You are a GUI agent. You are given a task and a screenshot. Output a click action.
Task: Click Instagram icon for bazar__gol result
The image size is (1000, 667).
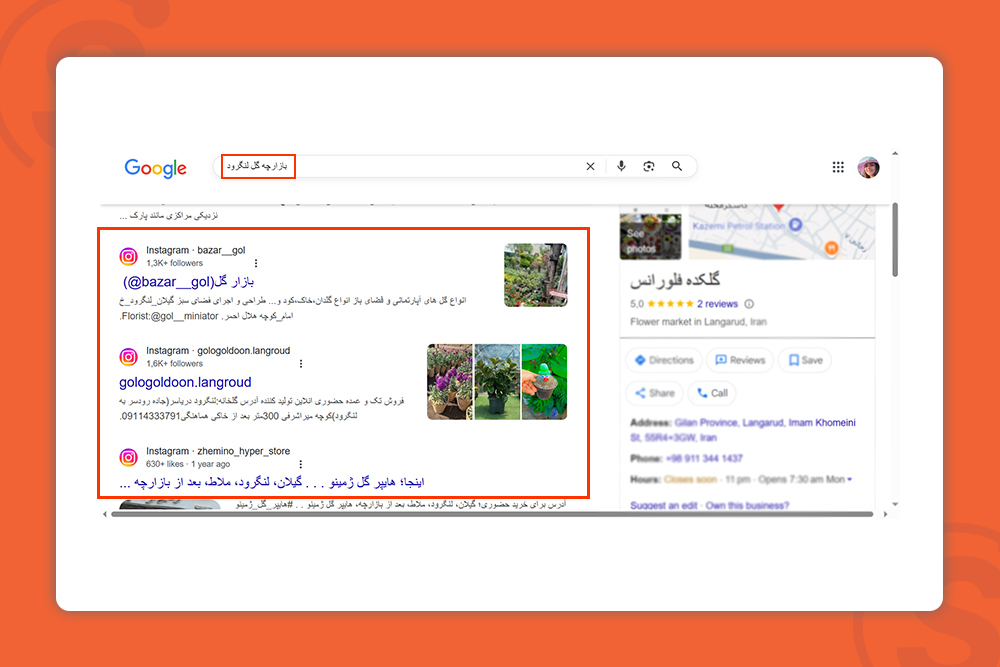point(129,256)
